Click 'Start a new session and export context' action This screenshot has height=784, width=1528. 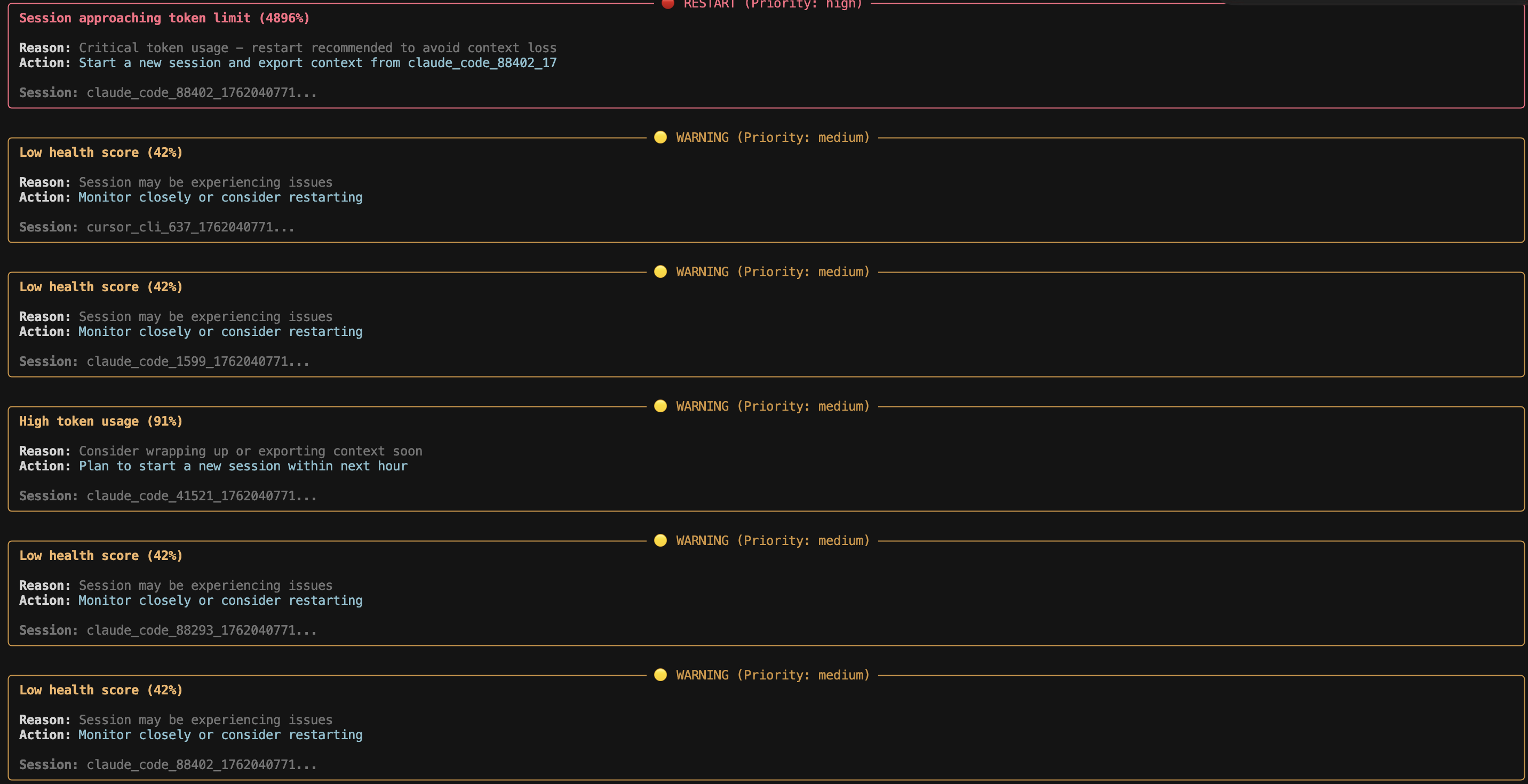(x=317, y=63)
